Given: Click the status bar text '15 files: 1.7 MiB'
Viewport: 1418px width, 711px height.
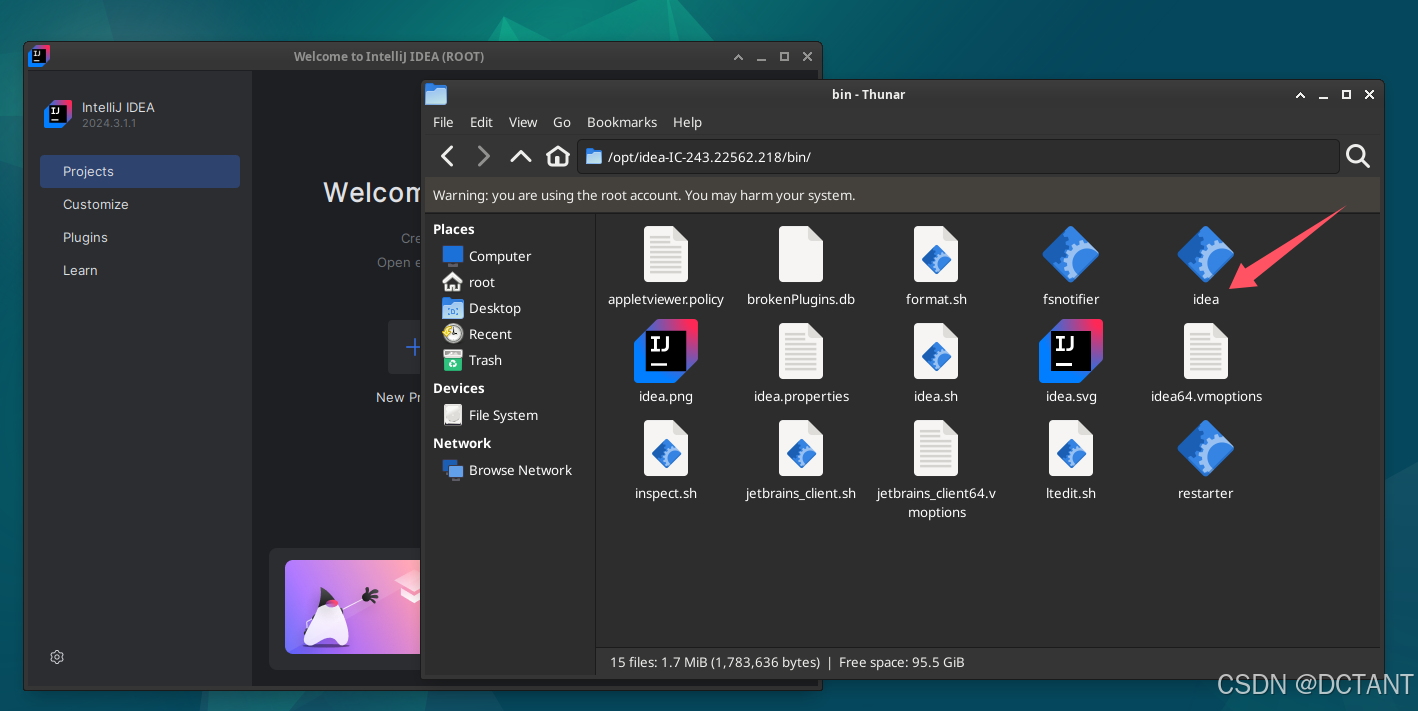Looking at the screenshot, I should click(715, 662).
